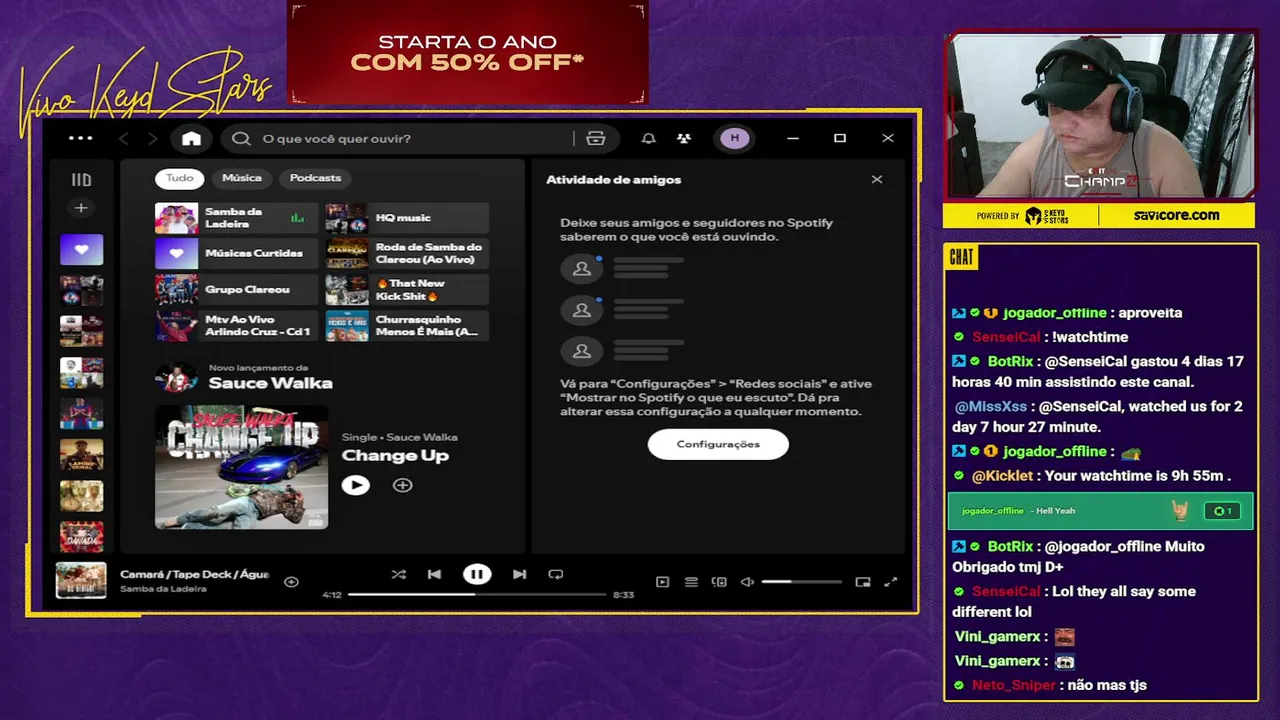1280x720 pixels.
Task: Open Spotify three-dot menu
Action: click(80, 138)
